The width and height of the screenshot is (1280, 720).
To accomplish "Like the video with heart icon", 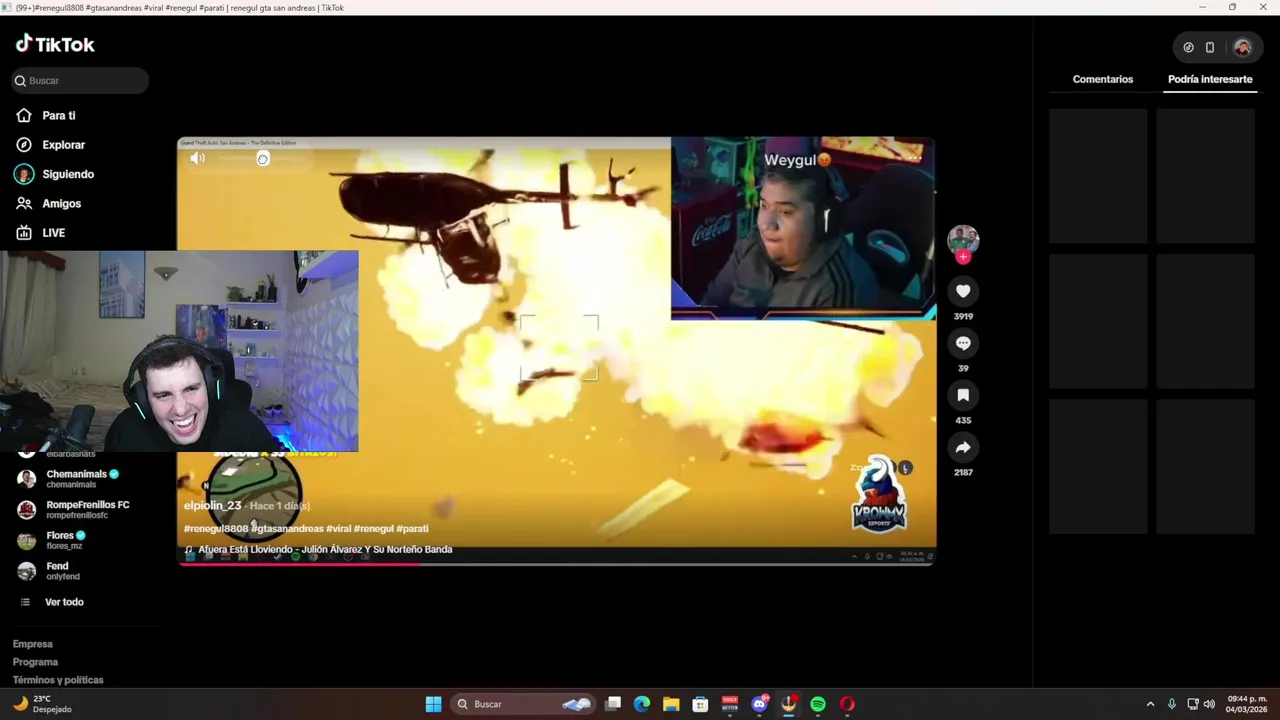I will [x=963, y=291].
